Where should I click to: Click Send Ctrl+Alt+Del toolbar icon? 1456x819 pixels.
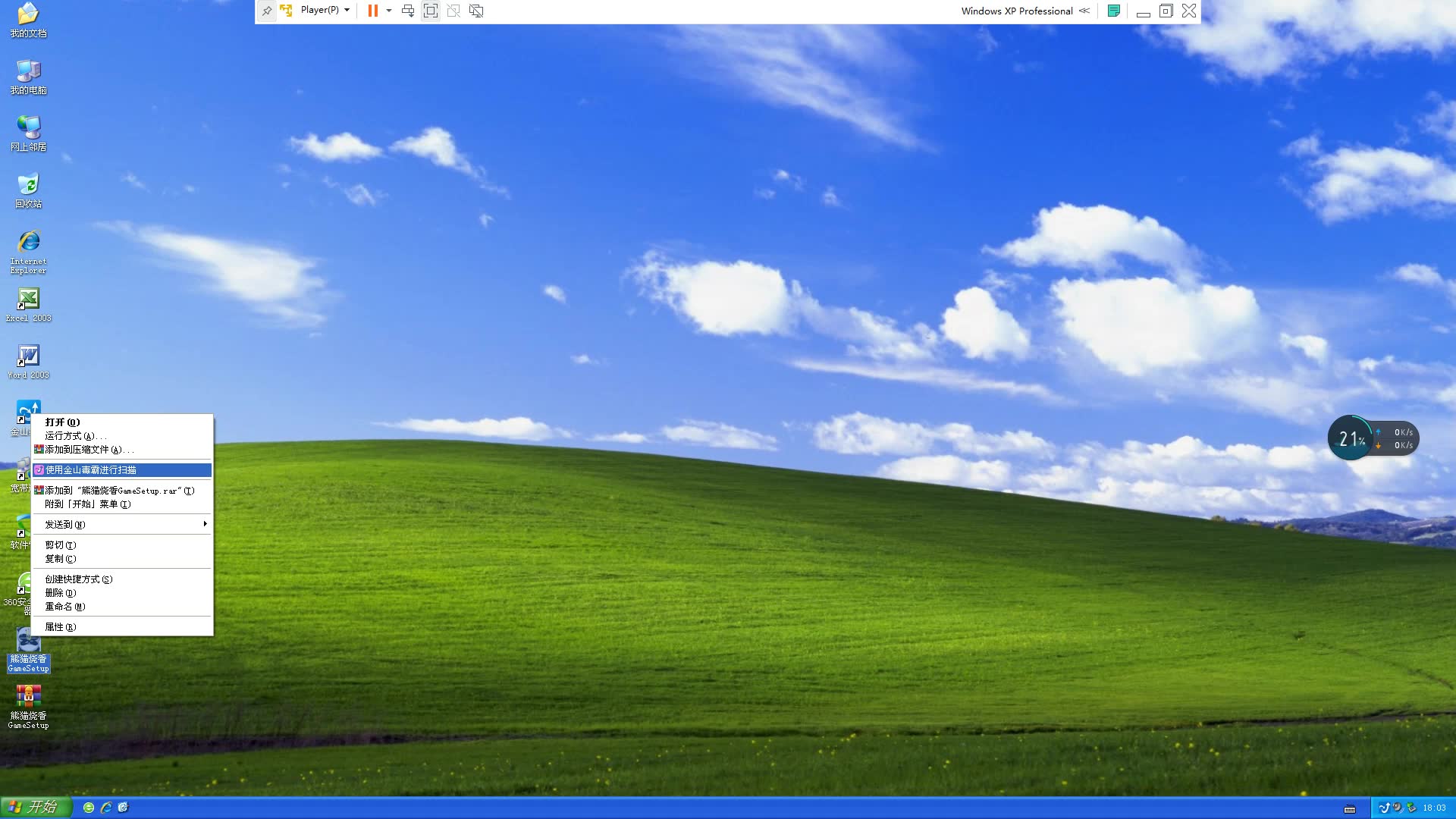(408, 11)
